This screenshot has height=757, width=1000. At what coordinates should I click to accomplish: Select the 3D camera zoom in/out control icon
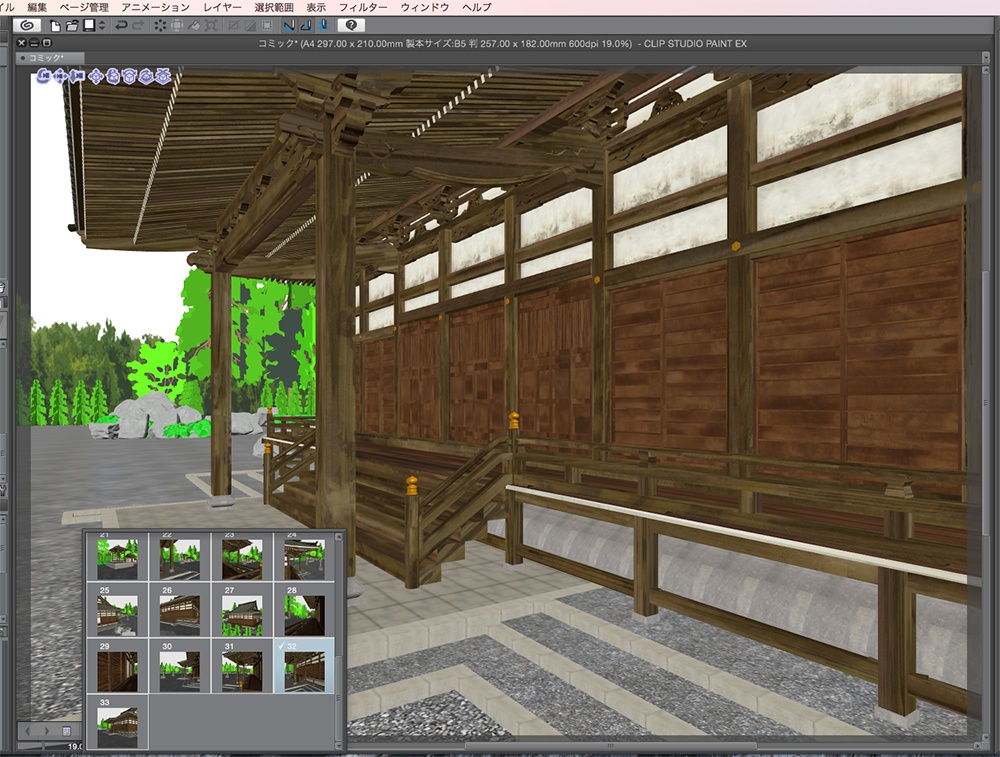pyautogui.click(x=77, y=77)
